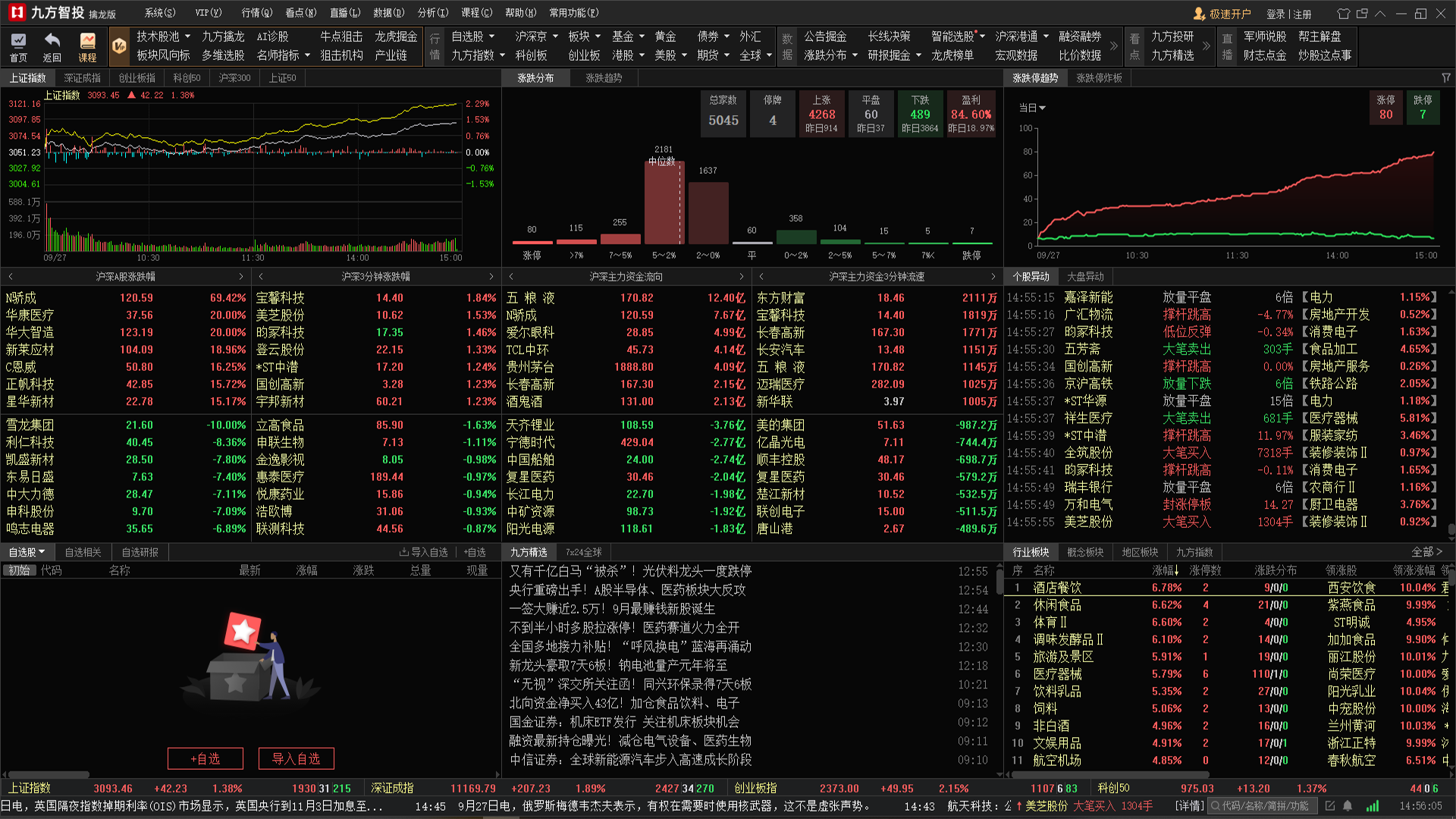Screen dimensions: 1456x819
Task: Select the 涨跌趋势 tab
Action: click(x=604, y=77)
